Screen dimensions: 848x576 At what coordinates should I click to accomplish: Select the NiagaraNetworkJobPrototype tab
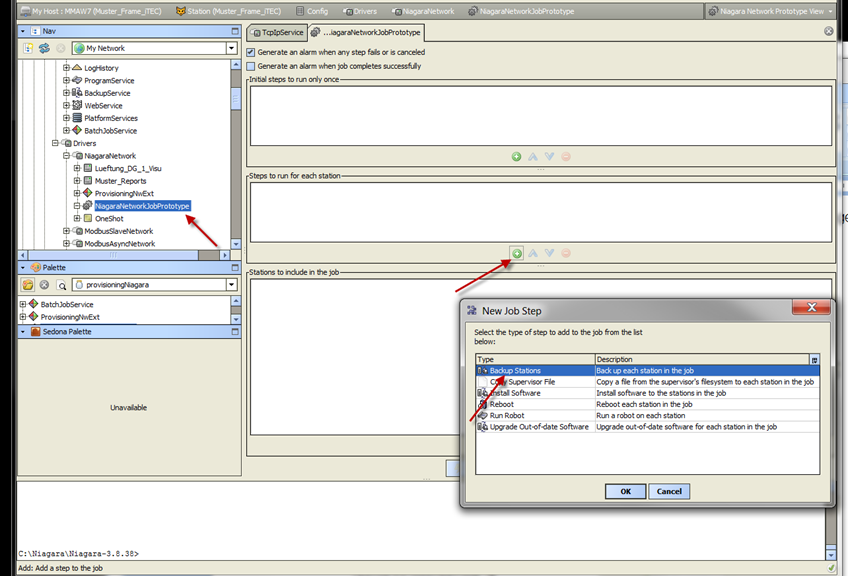(366, 32)
